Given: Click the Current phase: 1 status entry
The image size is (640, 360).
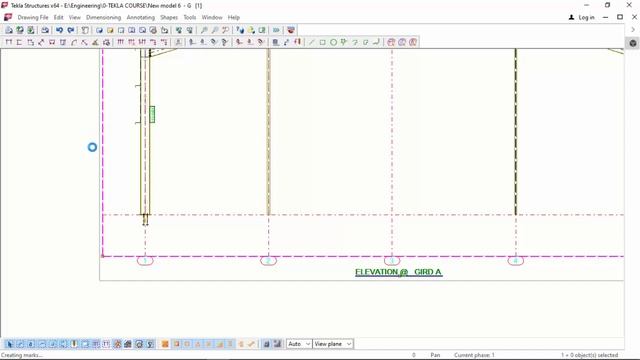Looking at the screenshot, I should [474, 355].
